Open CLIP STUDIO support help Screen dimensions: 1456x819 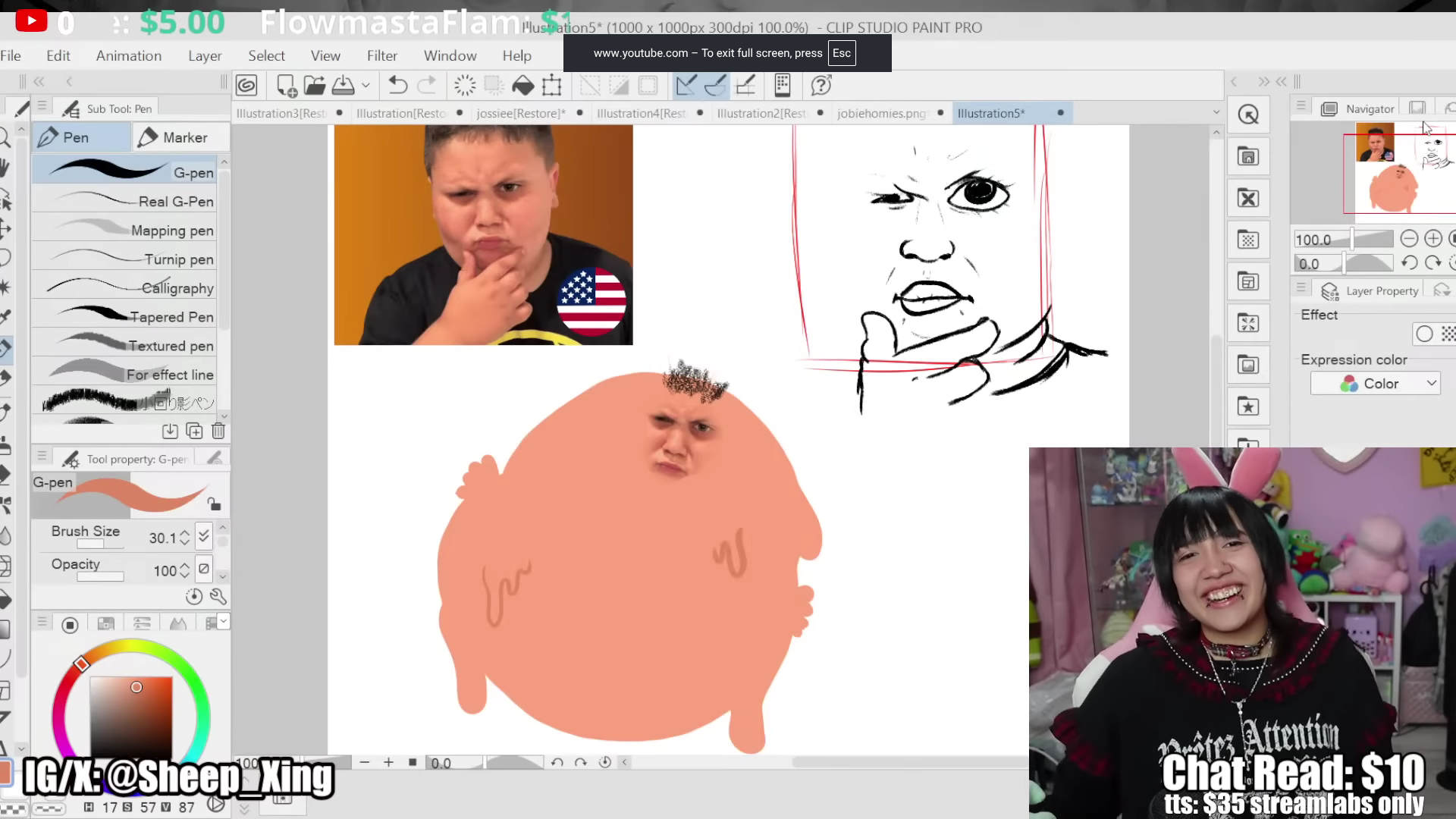(x=821, y=85)
